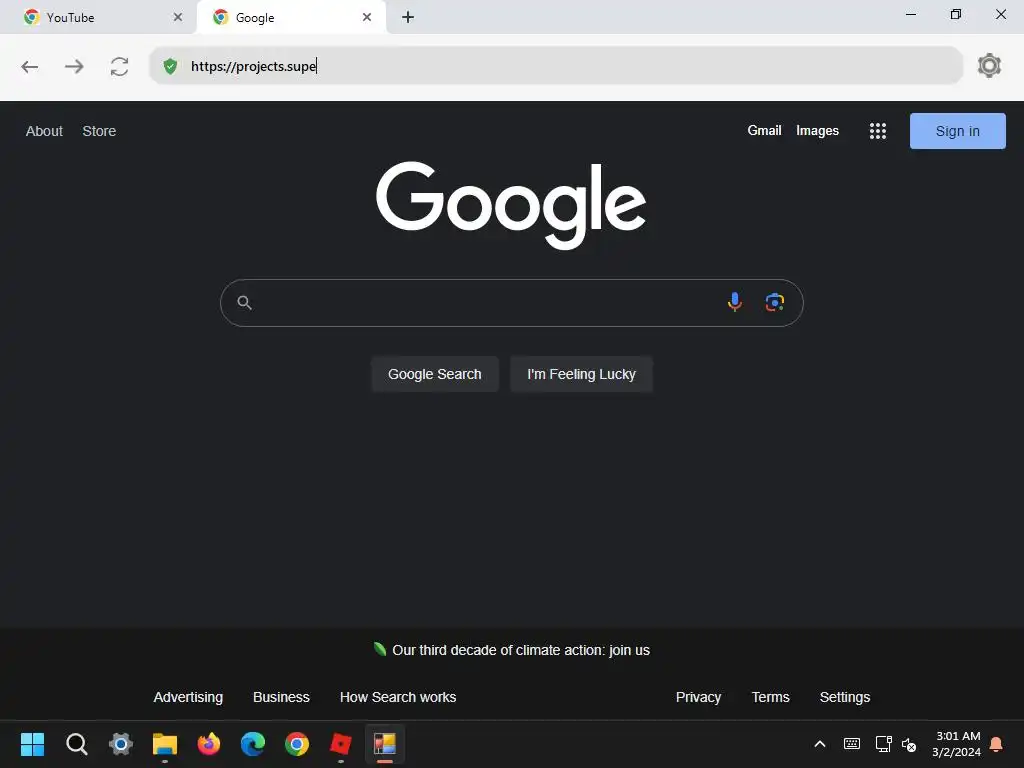
Task: Open the Google apps grid
Action: pos(878,131)
